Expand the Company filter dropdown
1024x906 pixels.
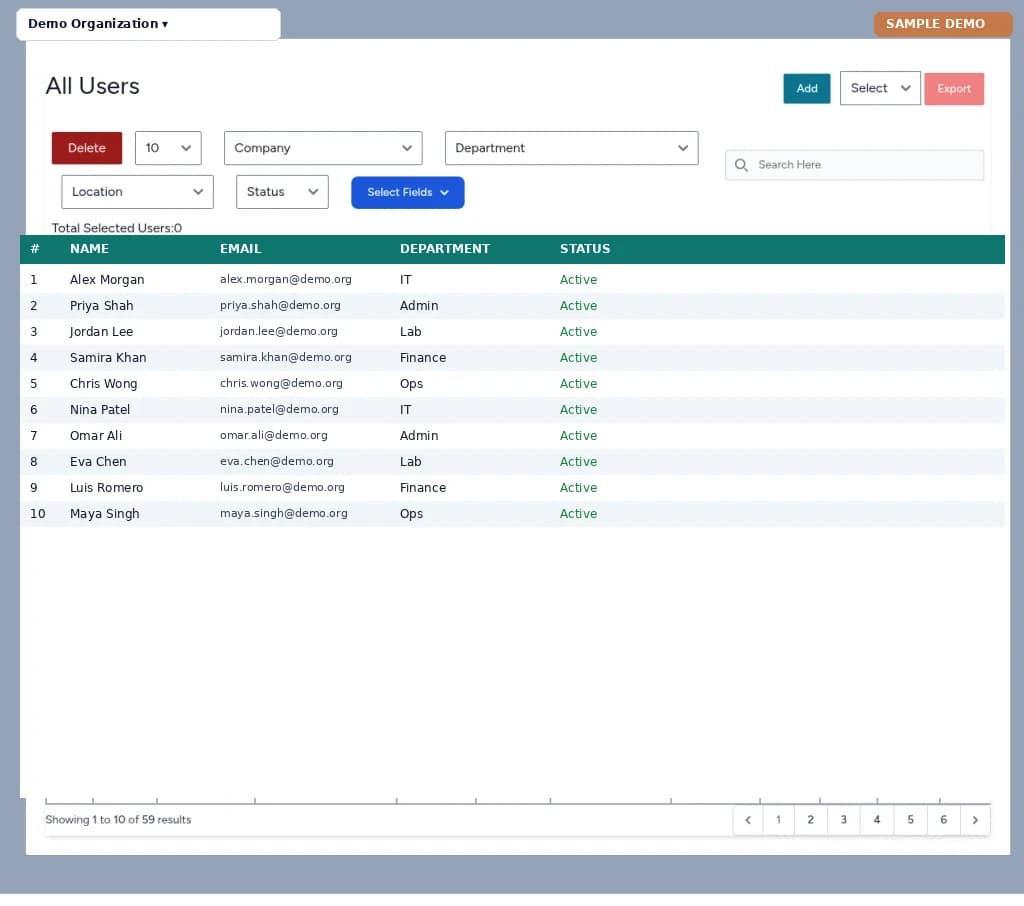pos(323,148)
